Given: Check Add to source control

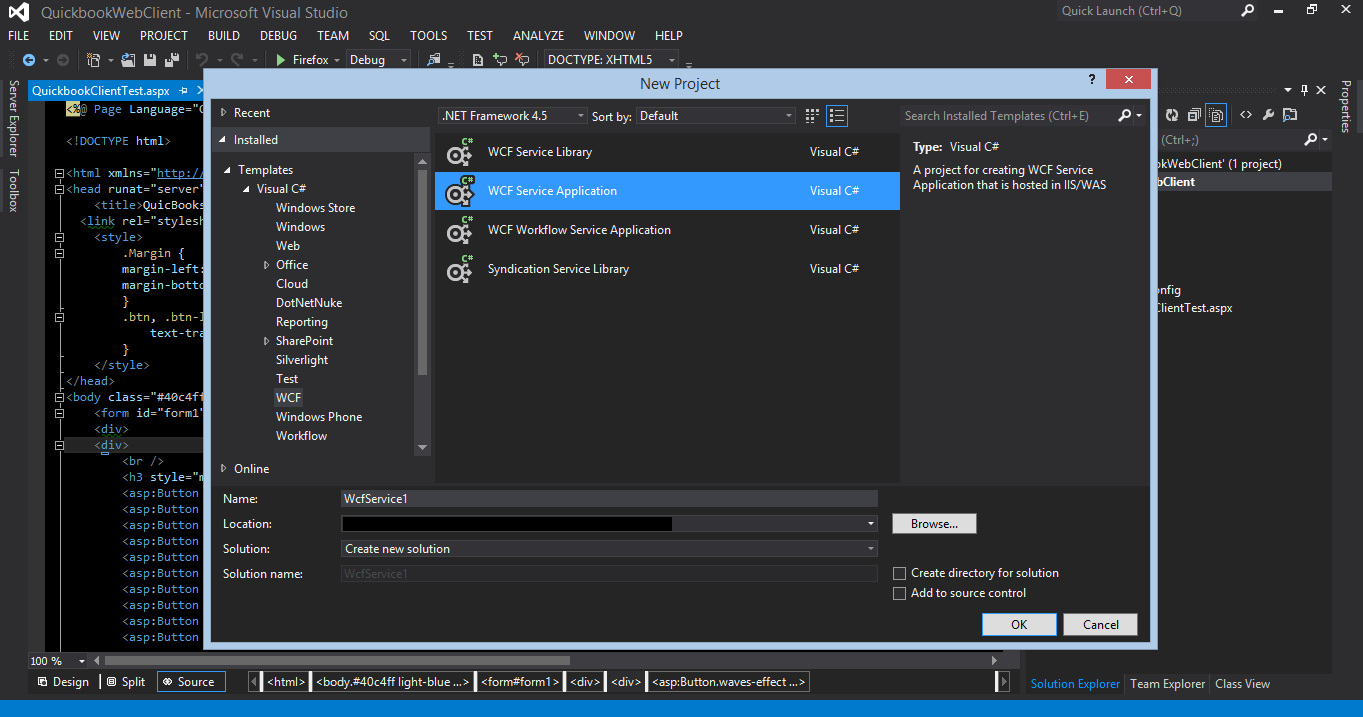Looking at the screenshot, I should click(x=900, y=593).
